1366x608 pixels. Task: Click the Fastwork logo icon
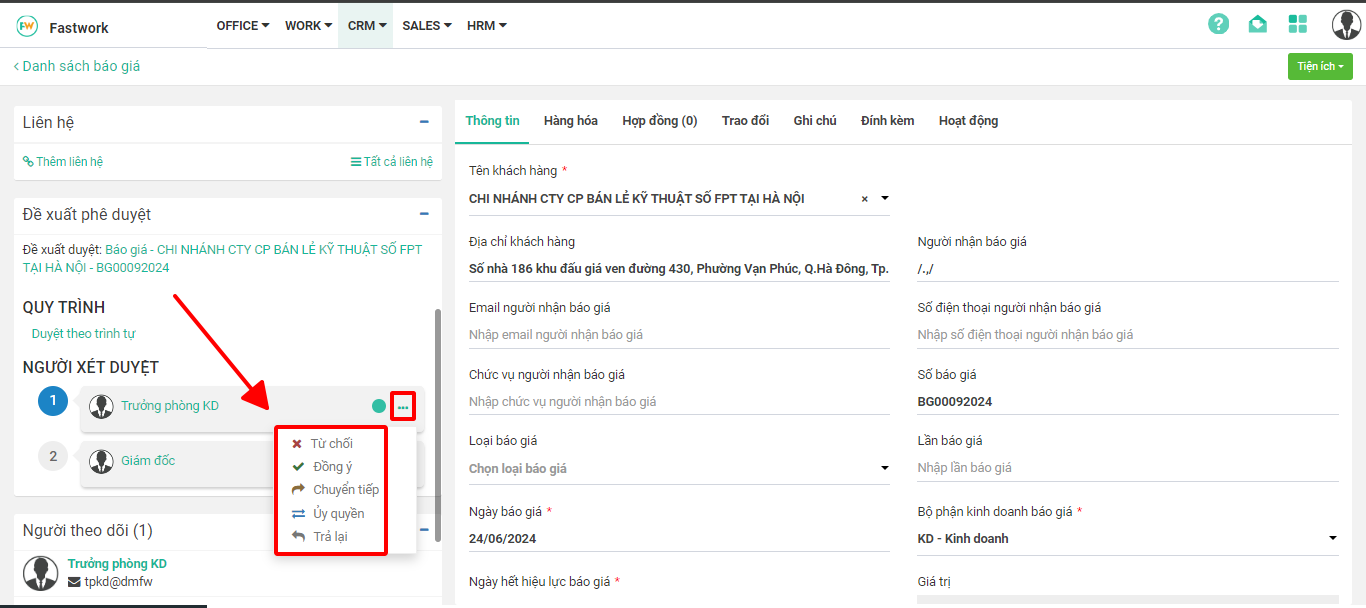(27, 26)
